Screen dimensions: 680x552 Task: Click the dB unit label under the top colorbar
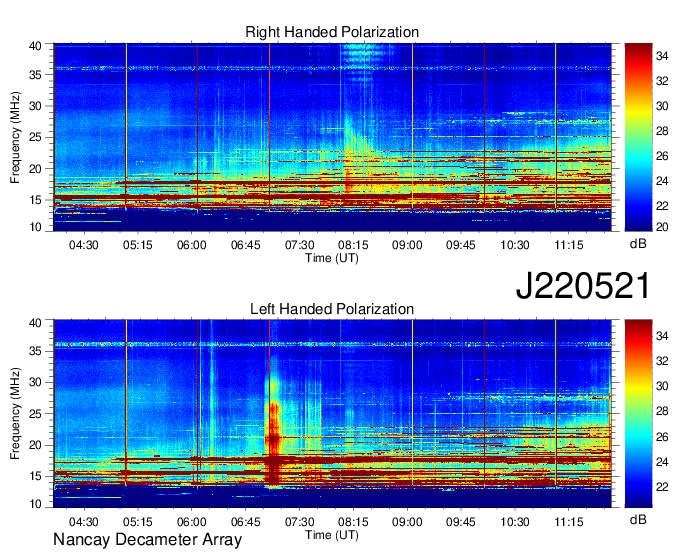[x=638, y=244]
